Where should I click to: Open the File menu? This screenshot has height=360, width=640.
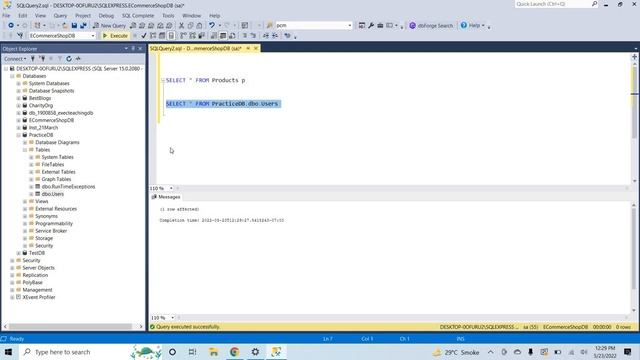[x=6, y=16]
